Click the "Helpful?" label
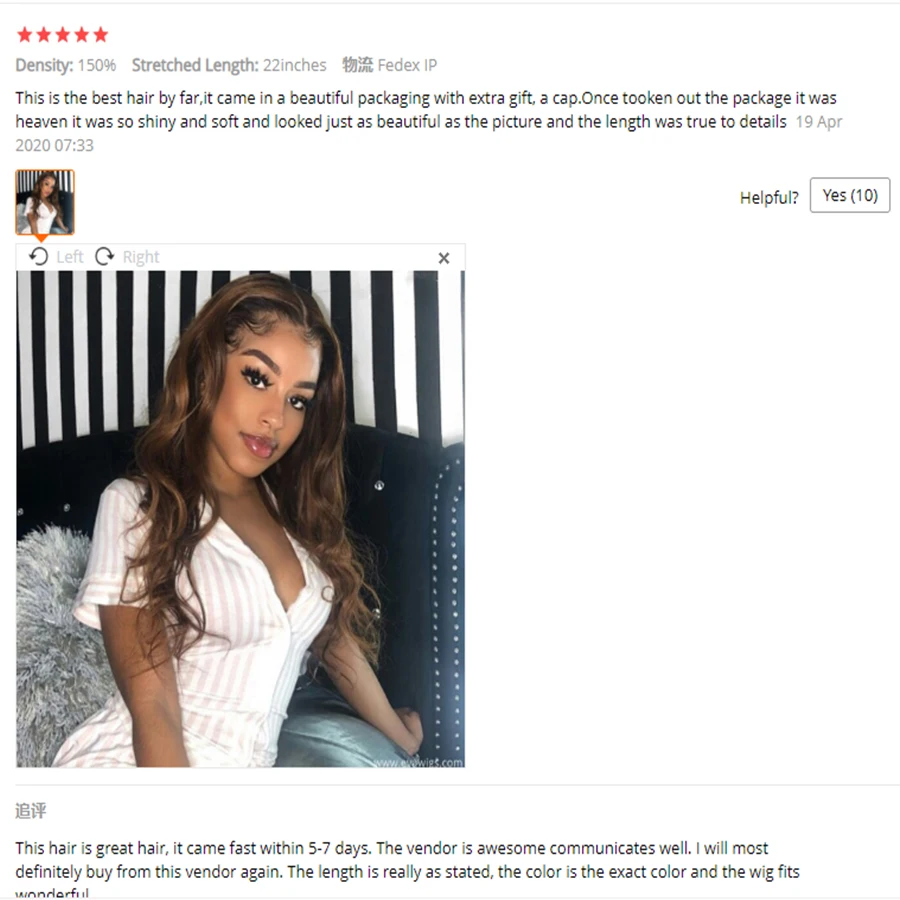Screen dimensions: 900x900 point(769,198)
